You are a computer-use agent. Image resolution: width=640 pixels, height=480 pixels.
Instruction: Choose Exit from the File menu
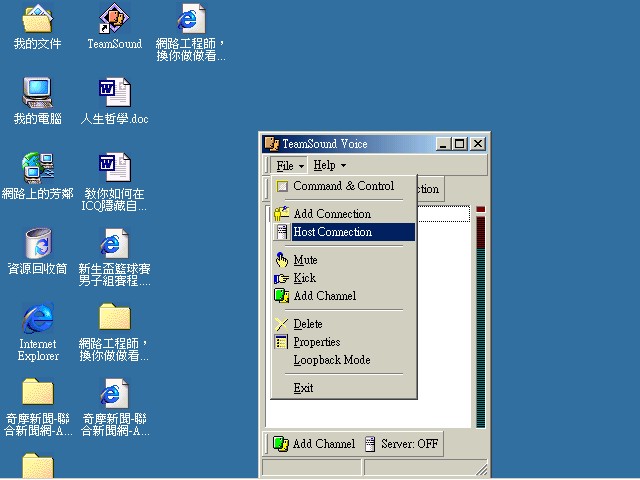click(344, 388)
